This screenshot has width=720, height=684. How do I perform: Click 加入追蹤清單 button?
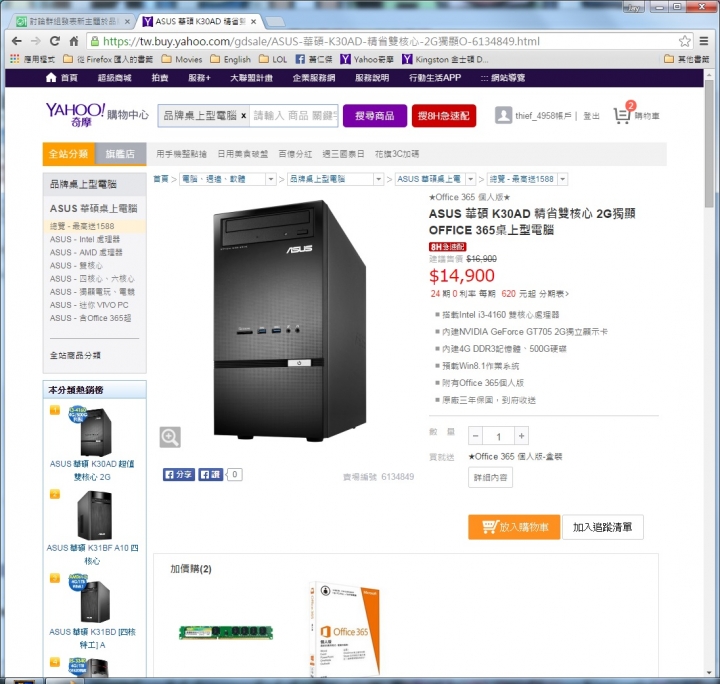pyautogui.click(x=602, y=527)
